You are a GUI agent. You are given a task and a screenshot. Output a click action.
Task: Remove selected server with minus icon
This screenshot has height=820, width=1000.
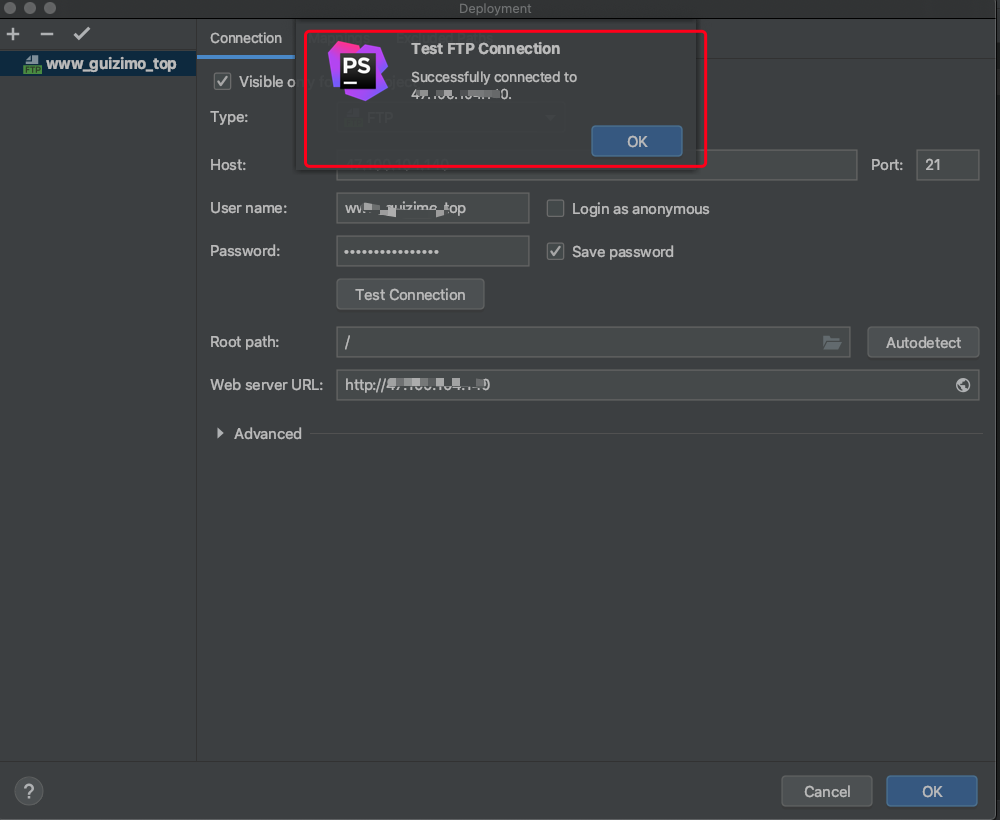pyautogui.click(x=47, y=34)
